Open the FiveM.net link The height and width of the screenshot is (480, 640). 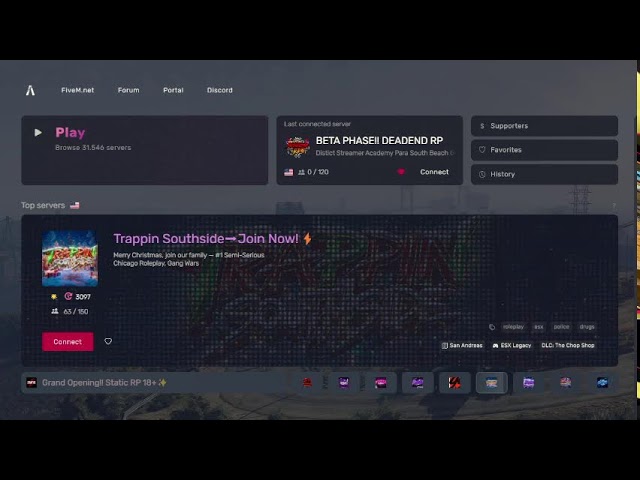(x=78, y=90)
